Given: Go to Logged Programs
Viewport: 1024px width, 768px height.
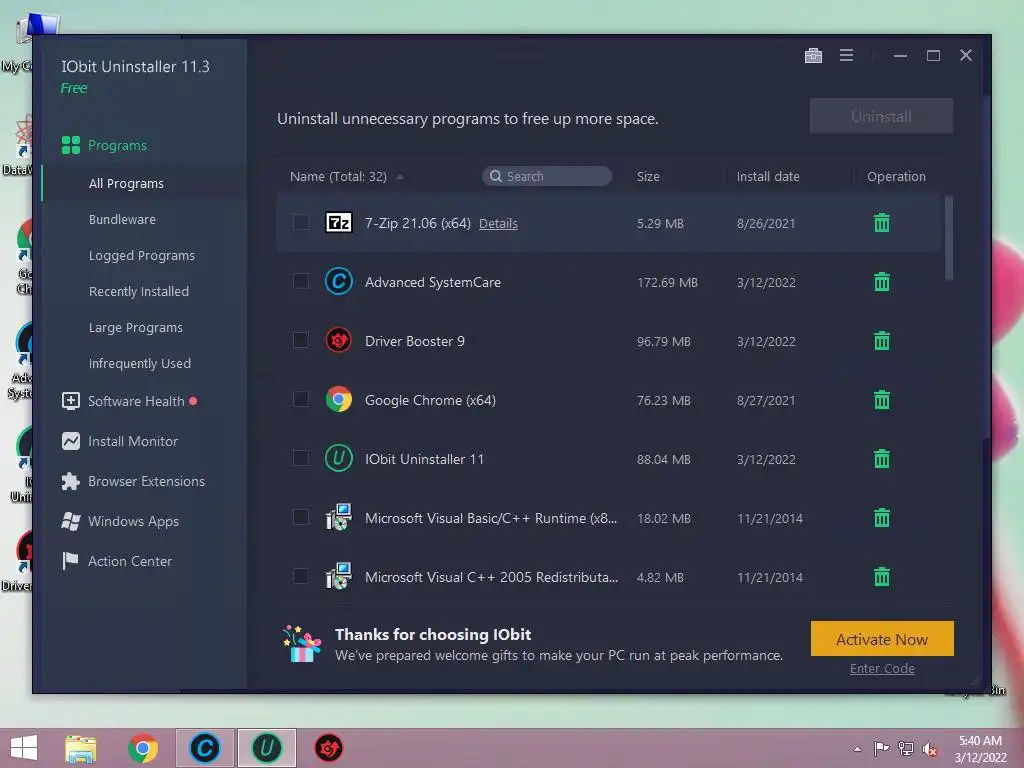Looking at the screenshot, I should (x=142, y=255).
